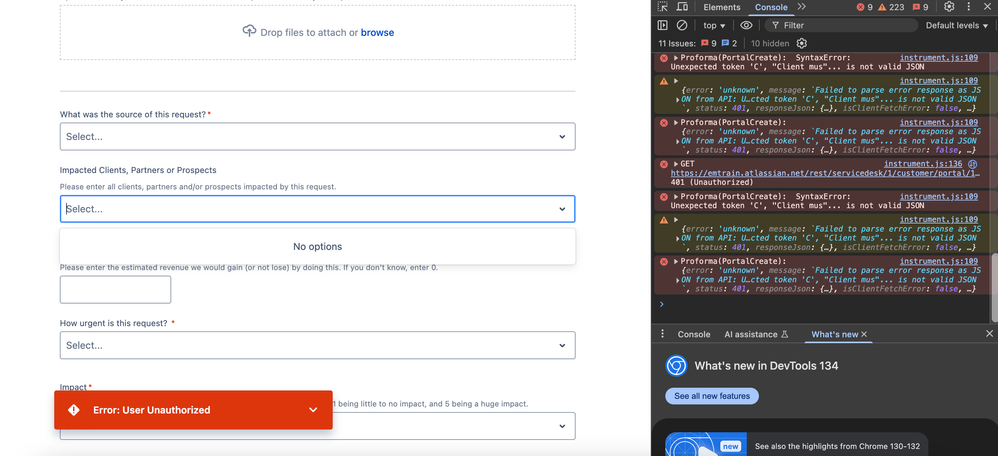Open the top JavaScript context dropdown

pos(714,25)
